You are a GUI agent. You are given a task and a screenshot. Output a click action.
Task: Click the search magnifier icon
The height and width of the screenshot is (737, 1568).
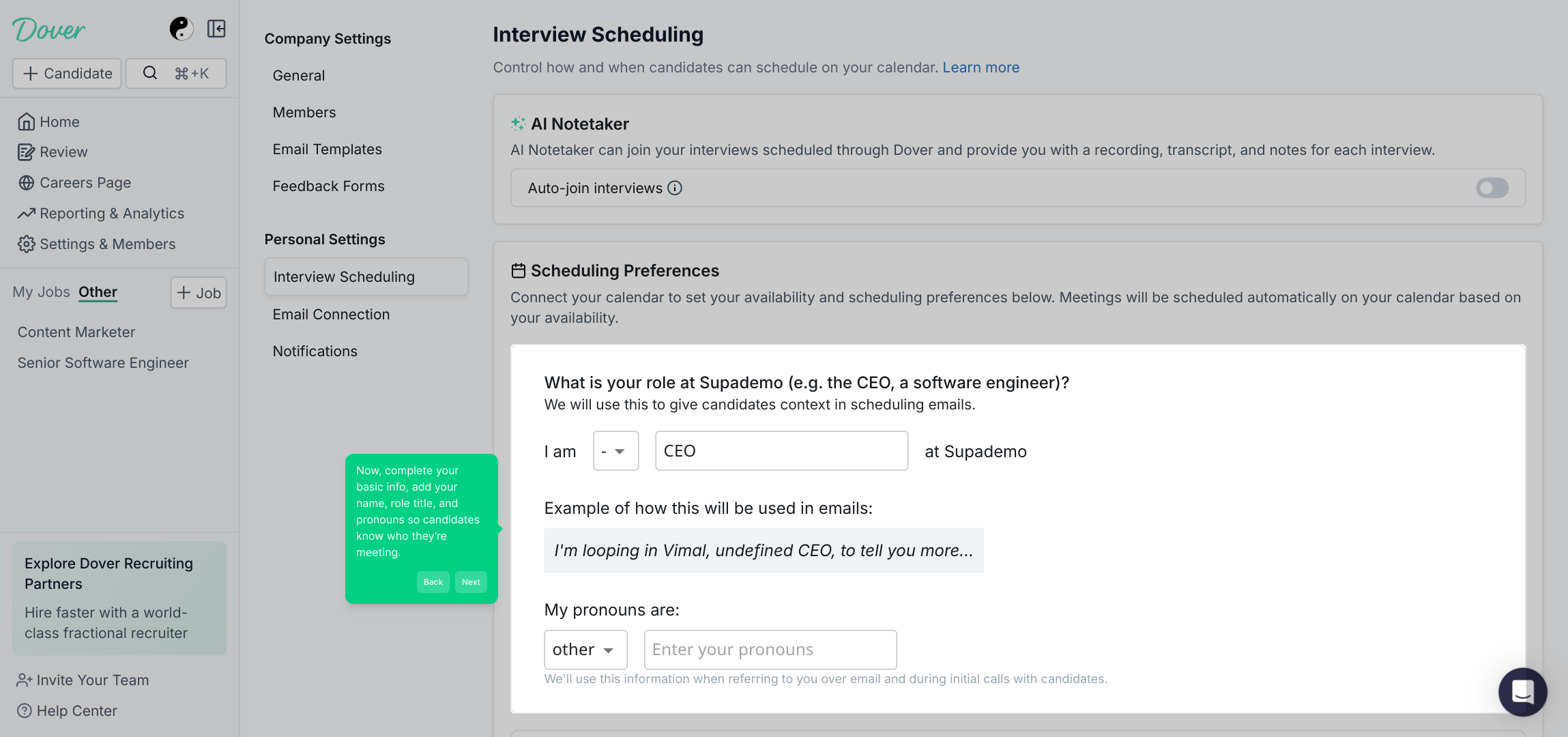150,73
